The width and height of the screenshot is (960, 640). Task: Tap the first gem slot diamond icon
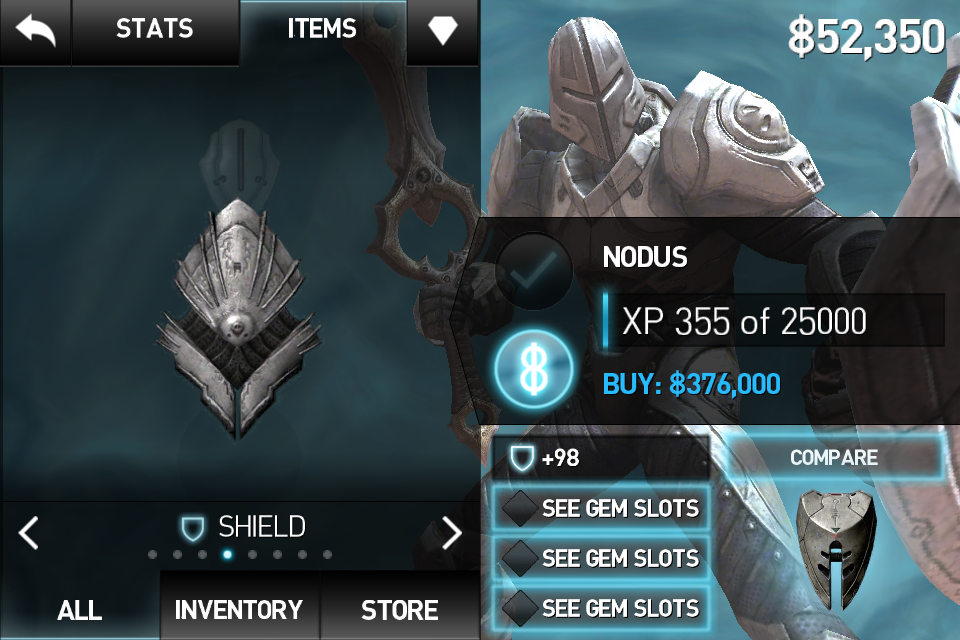(520, 508)
